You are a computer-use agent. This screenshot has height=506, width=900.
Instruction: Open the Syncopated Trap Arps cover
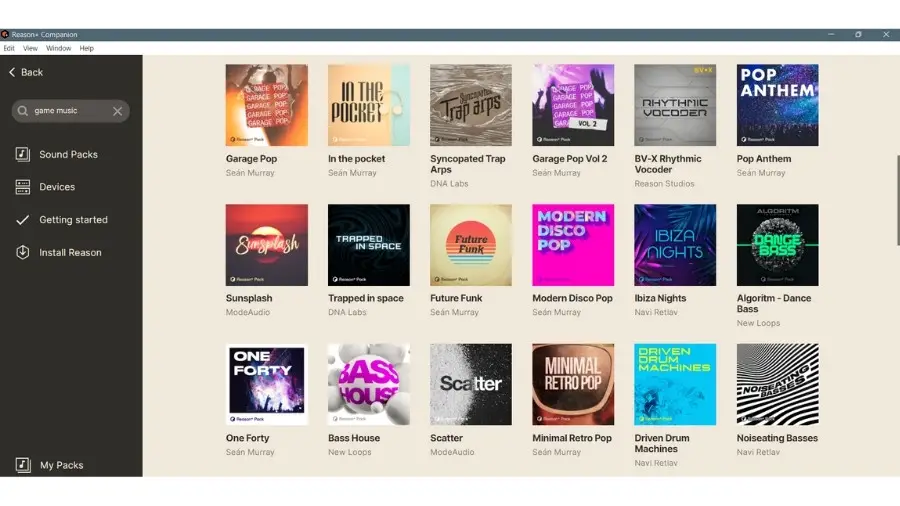(471, 105)
